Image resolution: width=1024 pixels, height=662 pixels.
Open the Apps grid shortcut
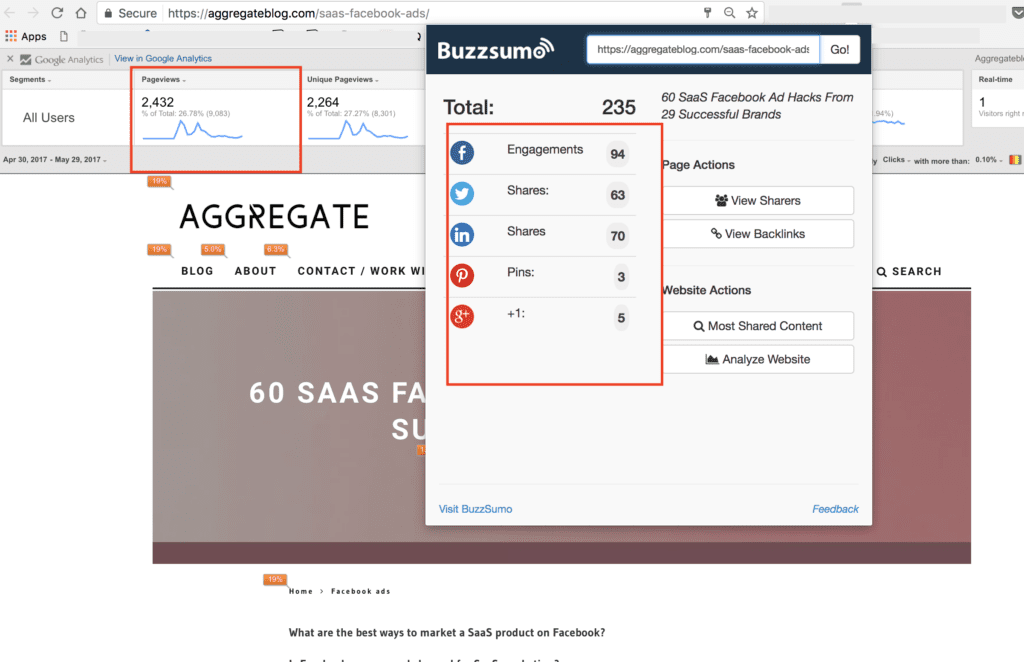[x=26, y=36]
